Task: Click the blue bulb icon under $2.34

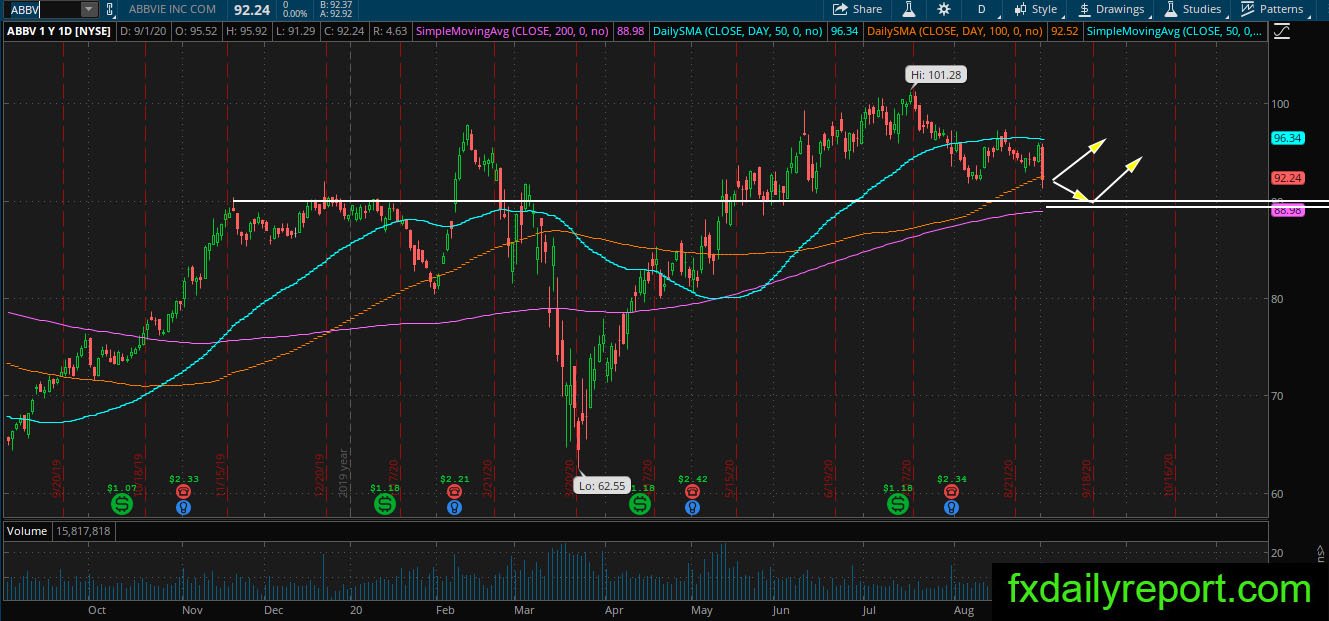Action: click(952, 508)
